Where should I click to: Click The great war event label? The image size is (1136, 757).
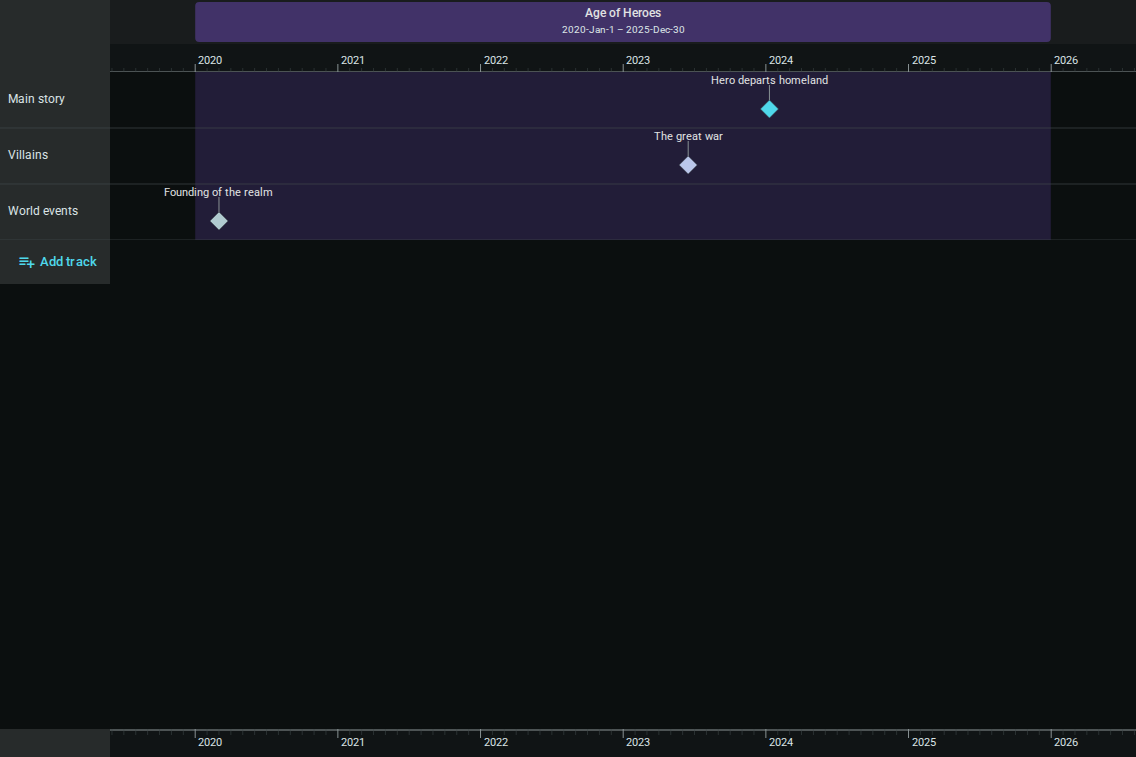tap(688, 136)
